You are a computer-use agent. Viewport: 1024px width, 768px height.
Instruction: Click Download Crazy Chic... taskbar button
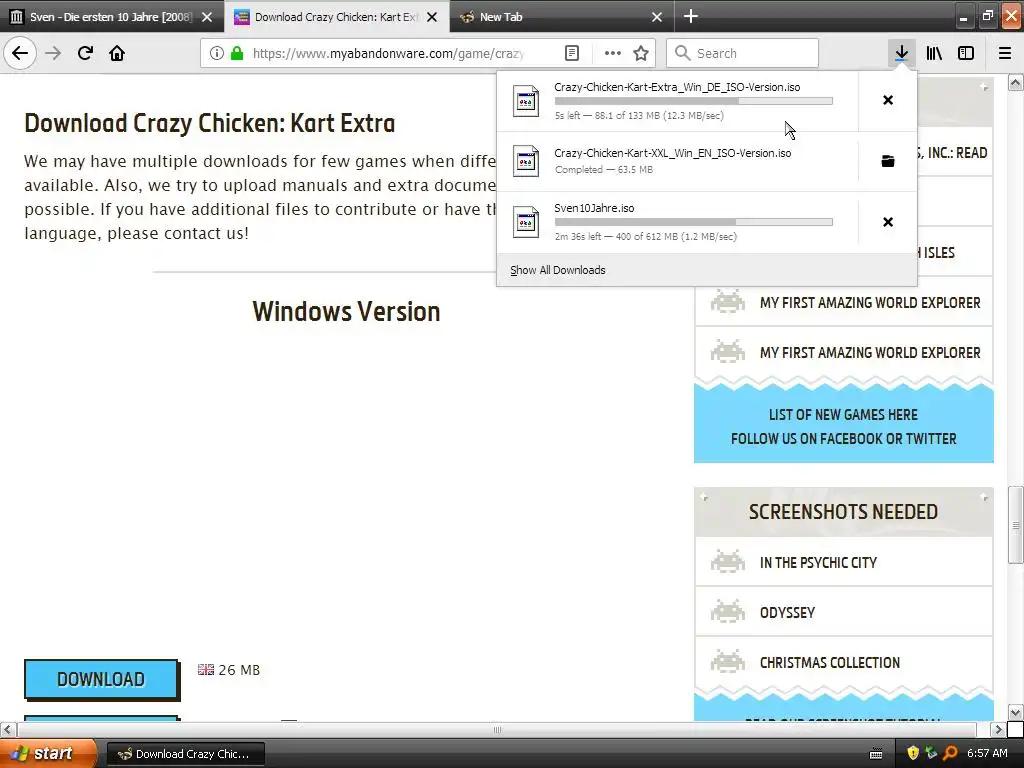pos(185,754)
